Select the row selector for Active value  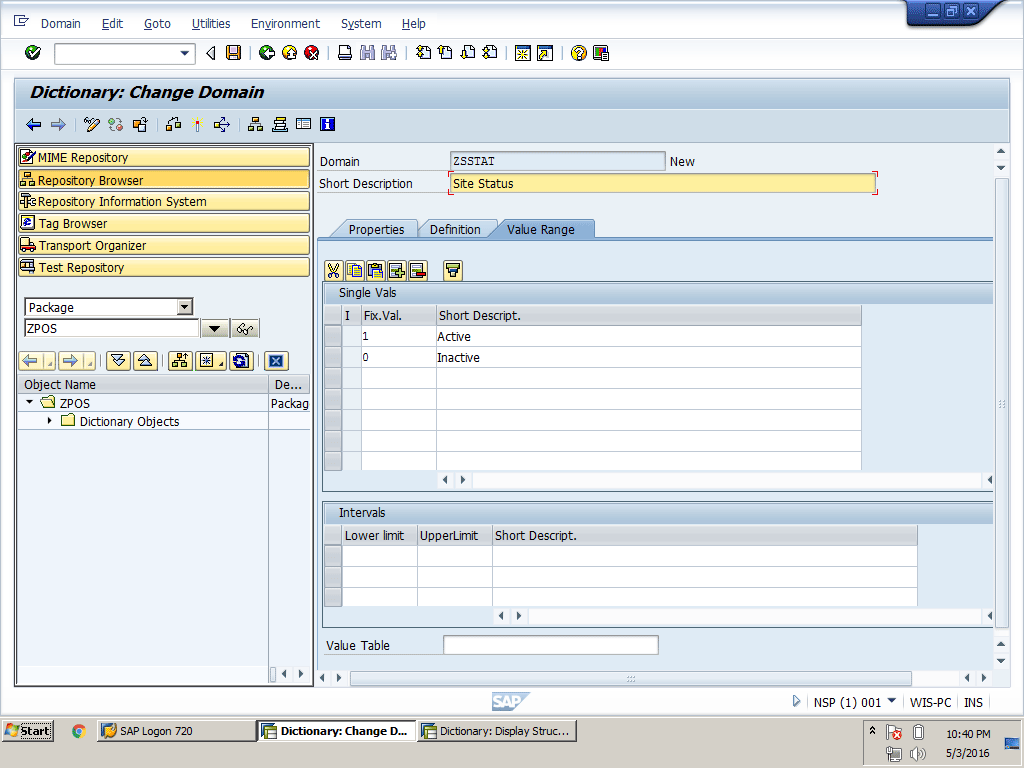tap(333, 337)
